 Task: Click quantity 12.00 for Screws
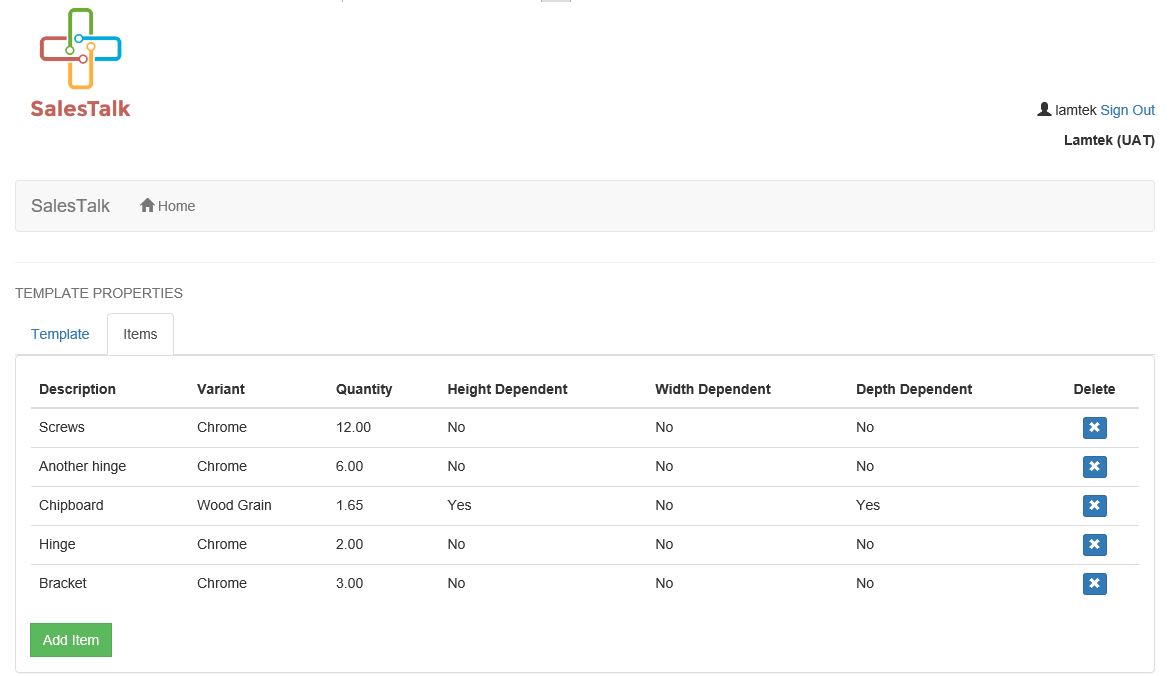tap(353, 427)
